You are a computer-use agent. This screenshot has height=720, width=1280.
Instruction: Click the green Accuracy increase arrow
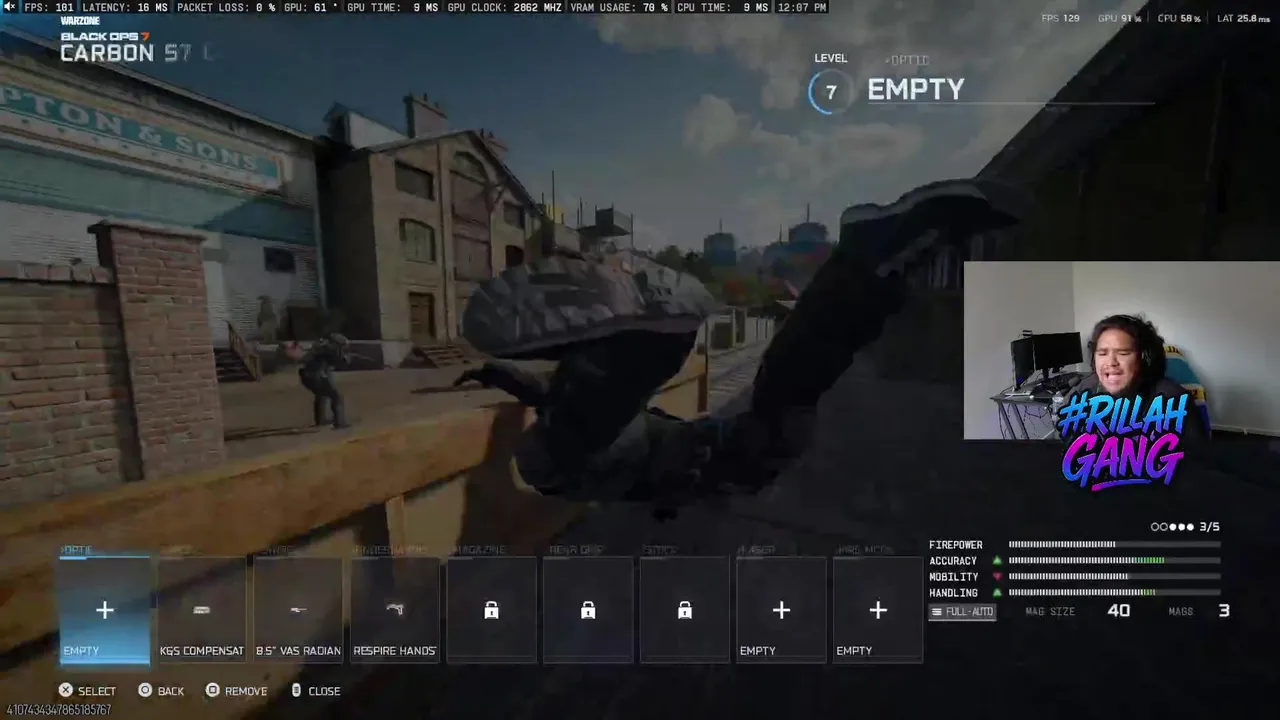997,561
